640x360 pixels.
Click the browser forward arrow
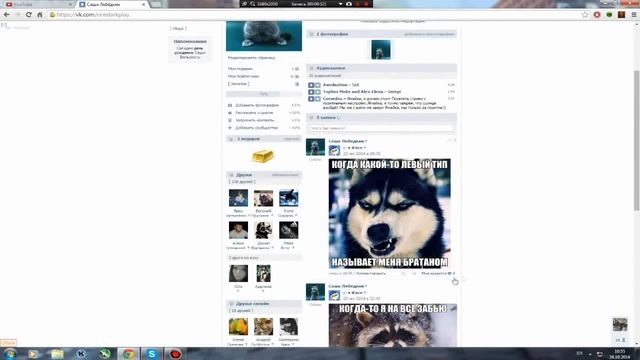[18, 15]
